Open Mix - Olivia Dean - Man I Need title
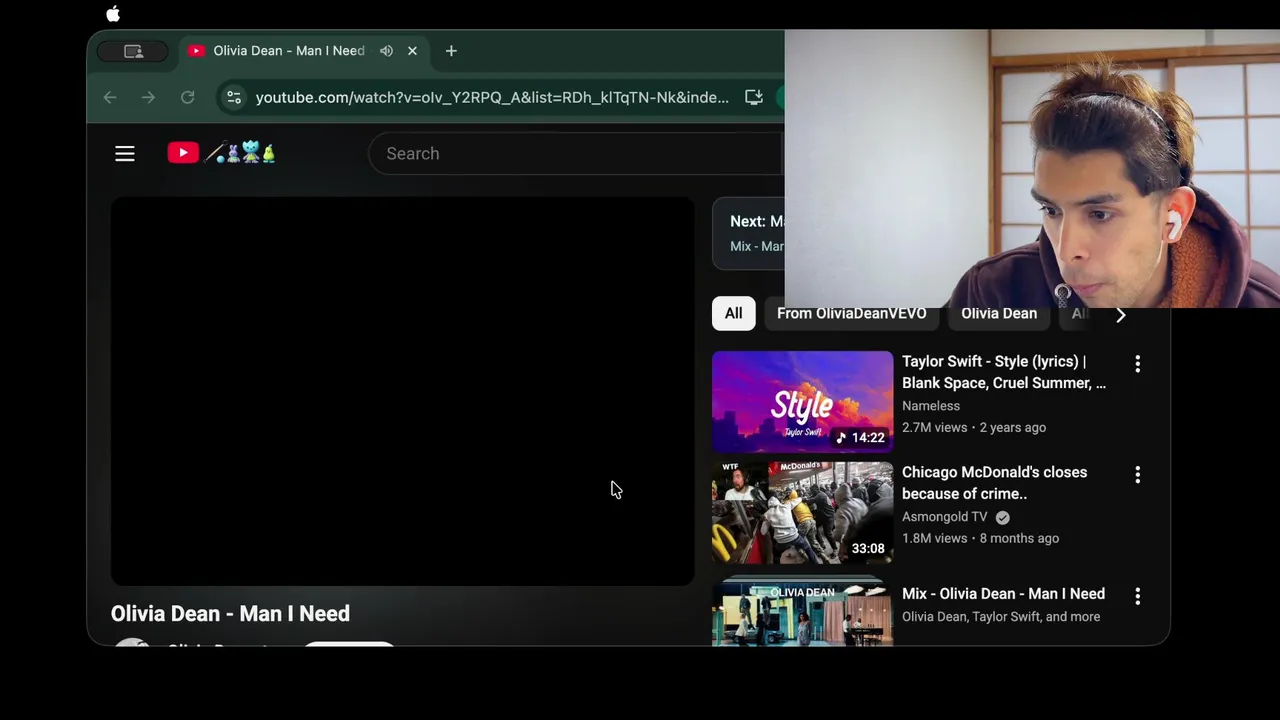The width and height of the screenshot is (1280, 720). tap(1003, 594)
